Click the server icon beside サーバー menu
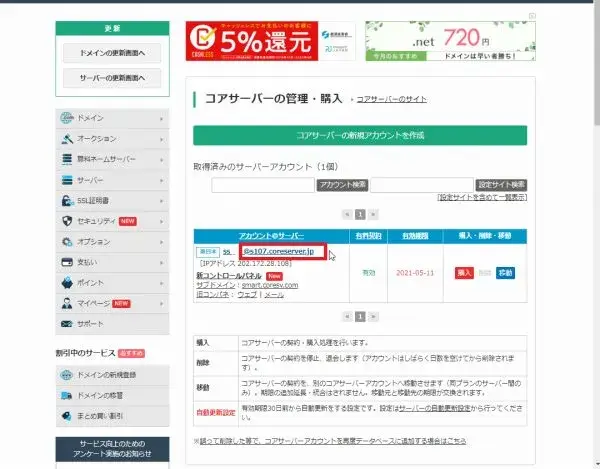600x469 pixels. point(67,180)
